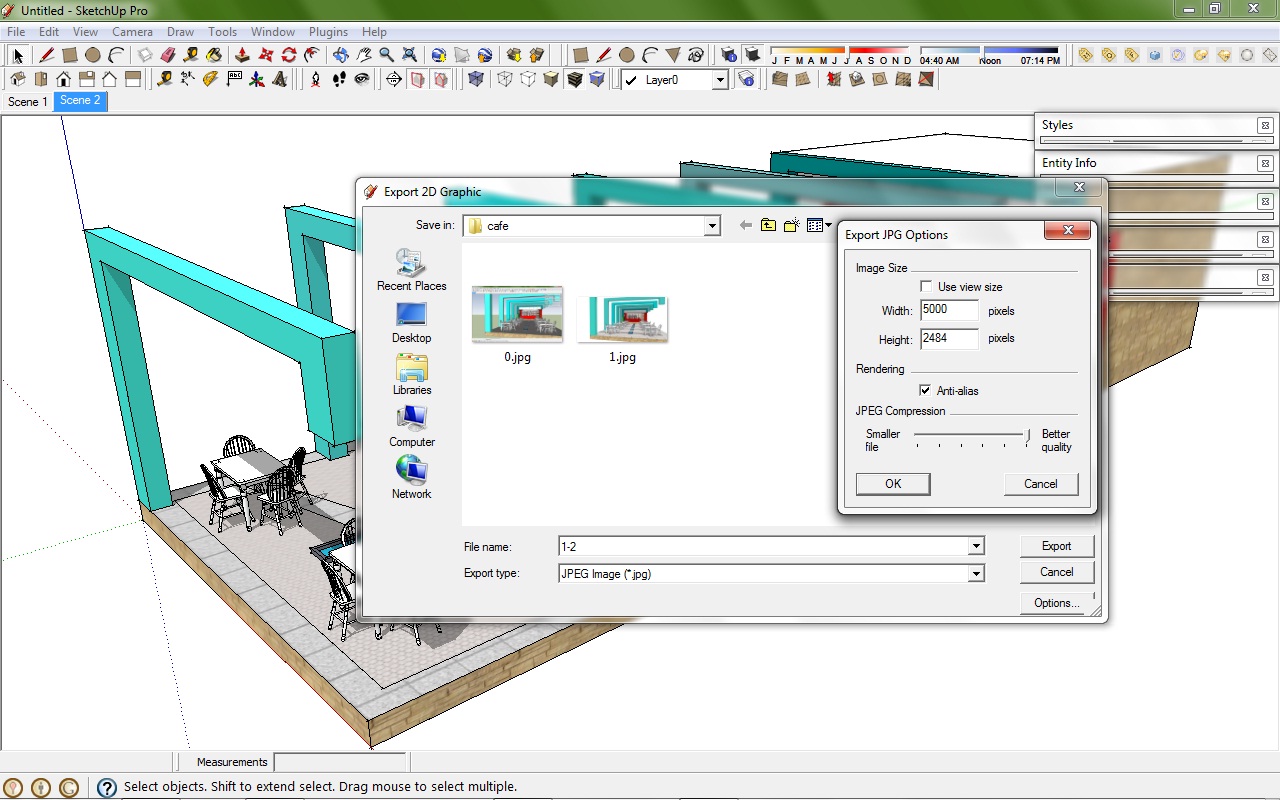Enable the Use view size checkbox
The width and height of the screenshot is (1280, 800).
(x=926, y=286)
